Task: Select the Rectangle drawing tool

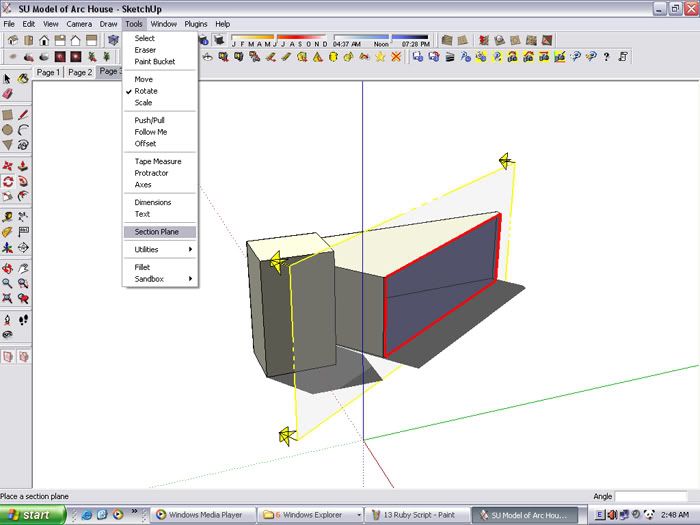Action: point(7,115)
